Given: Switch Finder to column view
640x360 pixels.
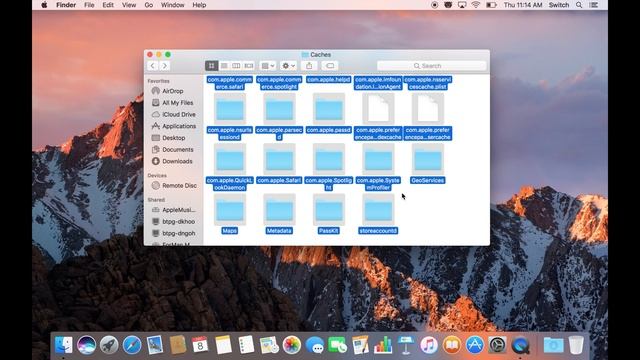Looking at the screenshot, I should (236, 66).
